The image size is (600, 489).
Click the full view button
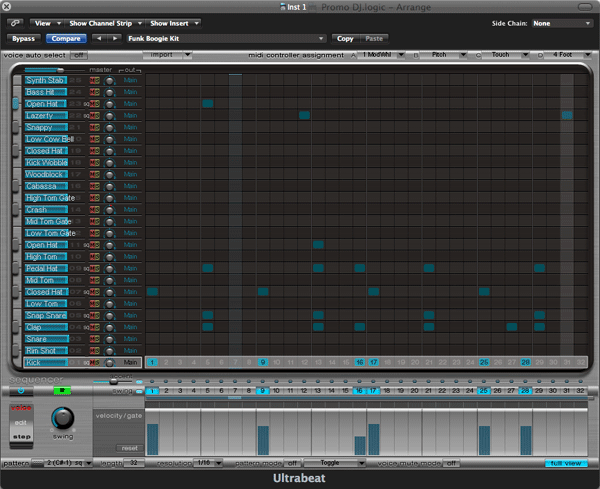[566, 463]
